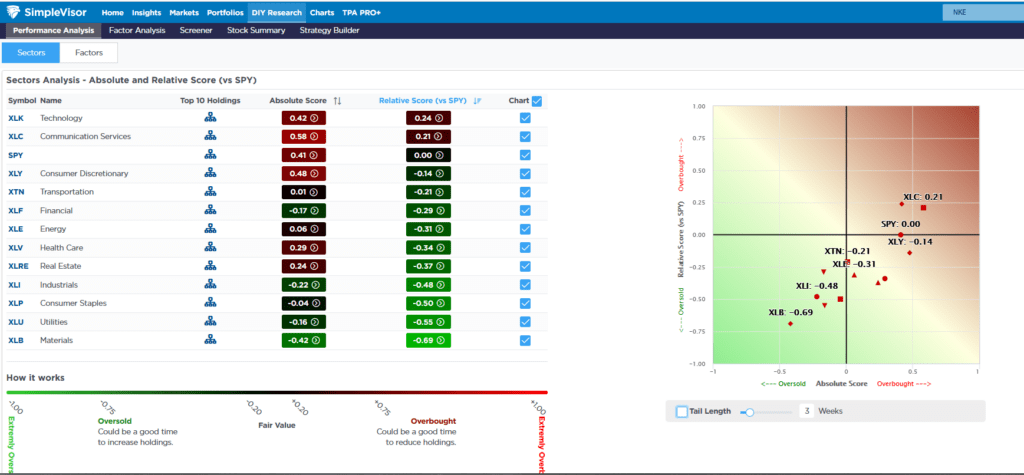View Top 10 Holdings for Utilities
The width and height of the screenshot is (1024, 475).
click(x=210, y=322)
